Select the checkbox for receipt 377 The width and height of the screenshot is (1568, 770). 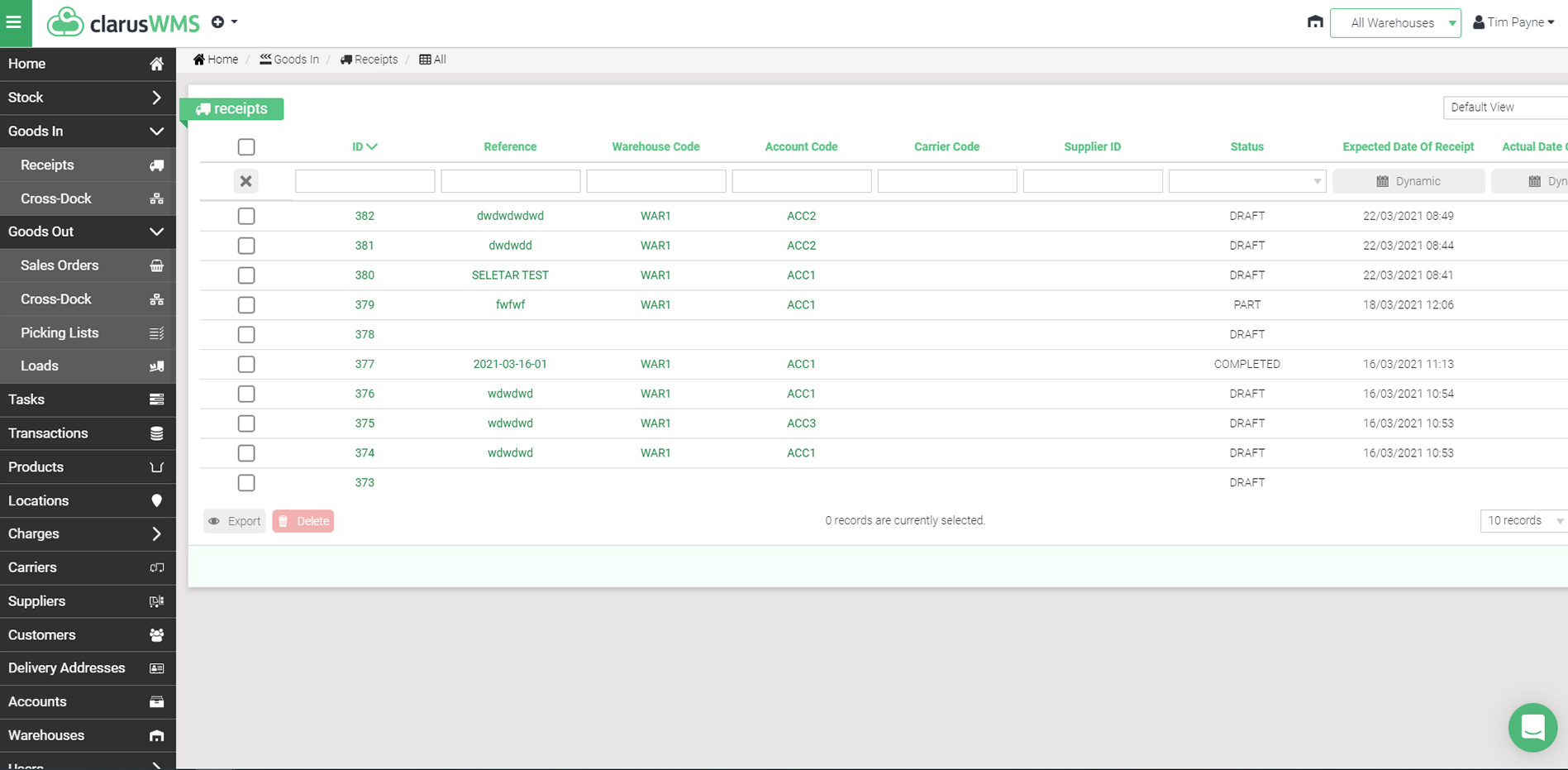click(x=246, y=364)
